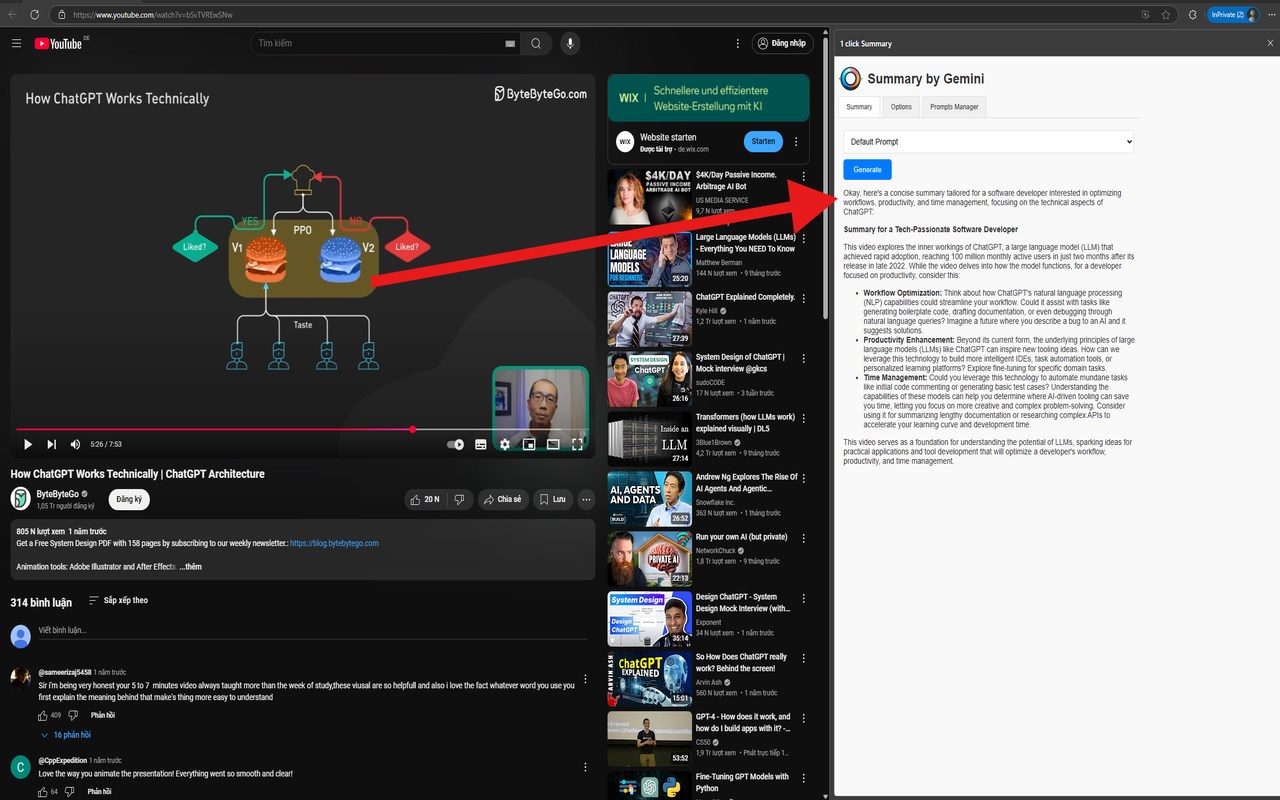Reply to the CppExpedition comment via Phản hồi
This screenshot has height=800, width=1280.
click(99, 792)
